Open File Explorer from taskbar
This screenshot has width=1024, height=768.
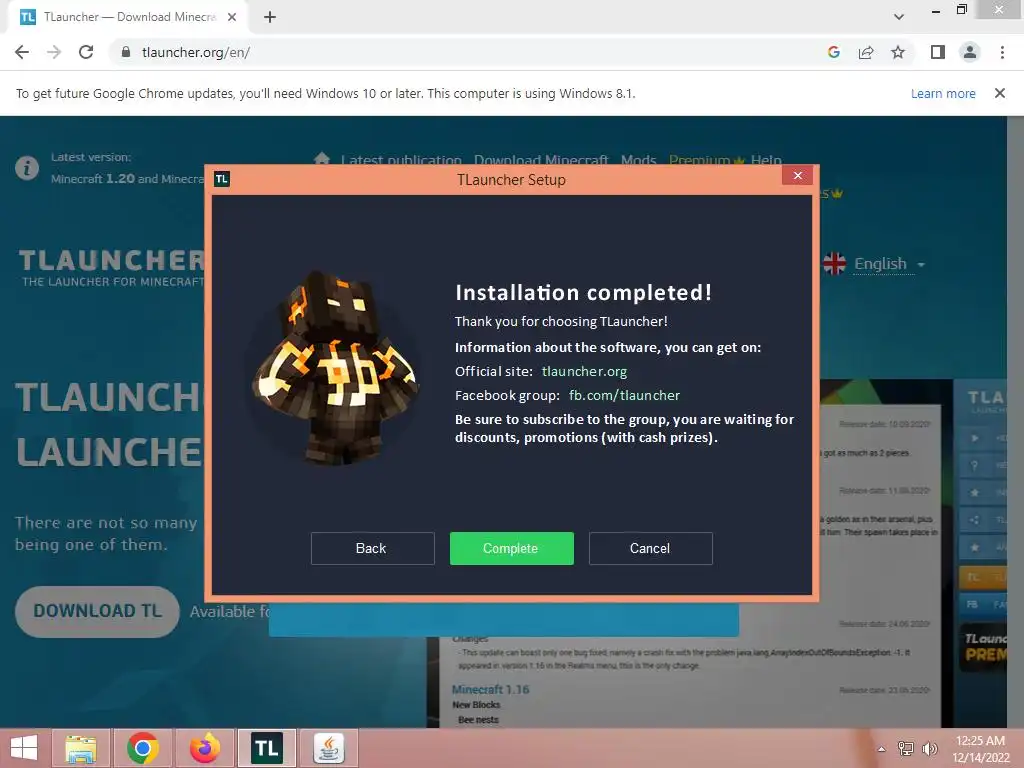80,748
